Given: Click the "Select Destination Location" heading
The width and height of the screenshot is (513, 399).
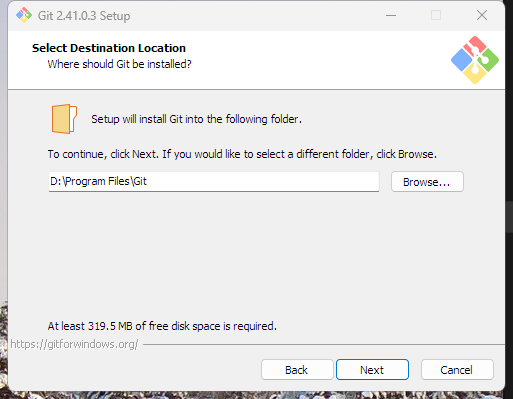Looking at the screenshot, I should (109, 48).
